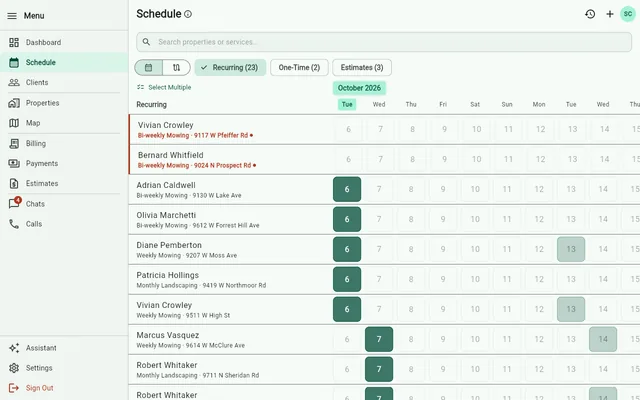Open Vivian Crowley 9511 W High St row
Viewport: 640px width, 400px height.
[231, 309]
